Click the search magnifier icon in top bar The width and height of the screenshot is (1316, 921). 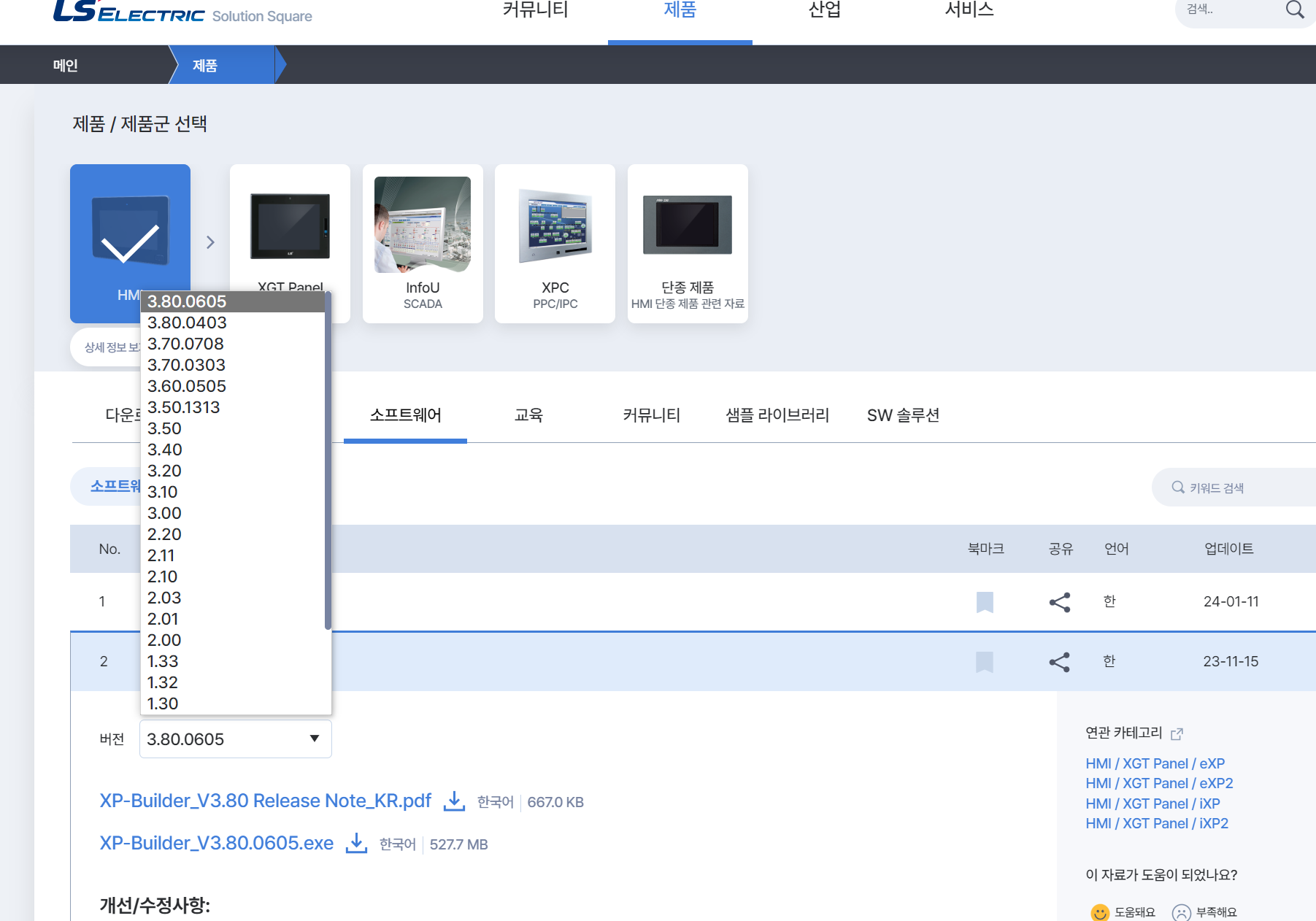click(x=1296, y=10)
